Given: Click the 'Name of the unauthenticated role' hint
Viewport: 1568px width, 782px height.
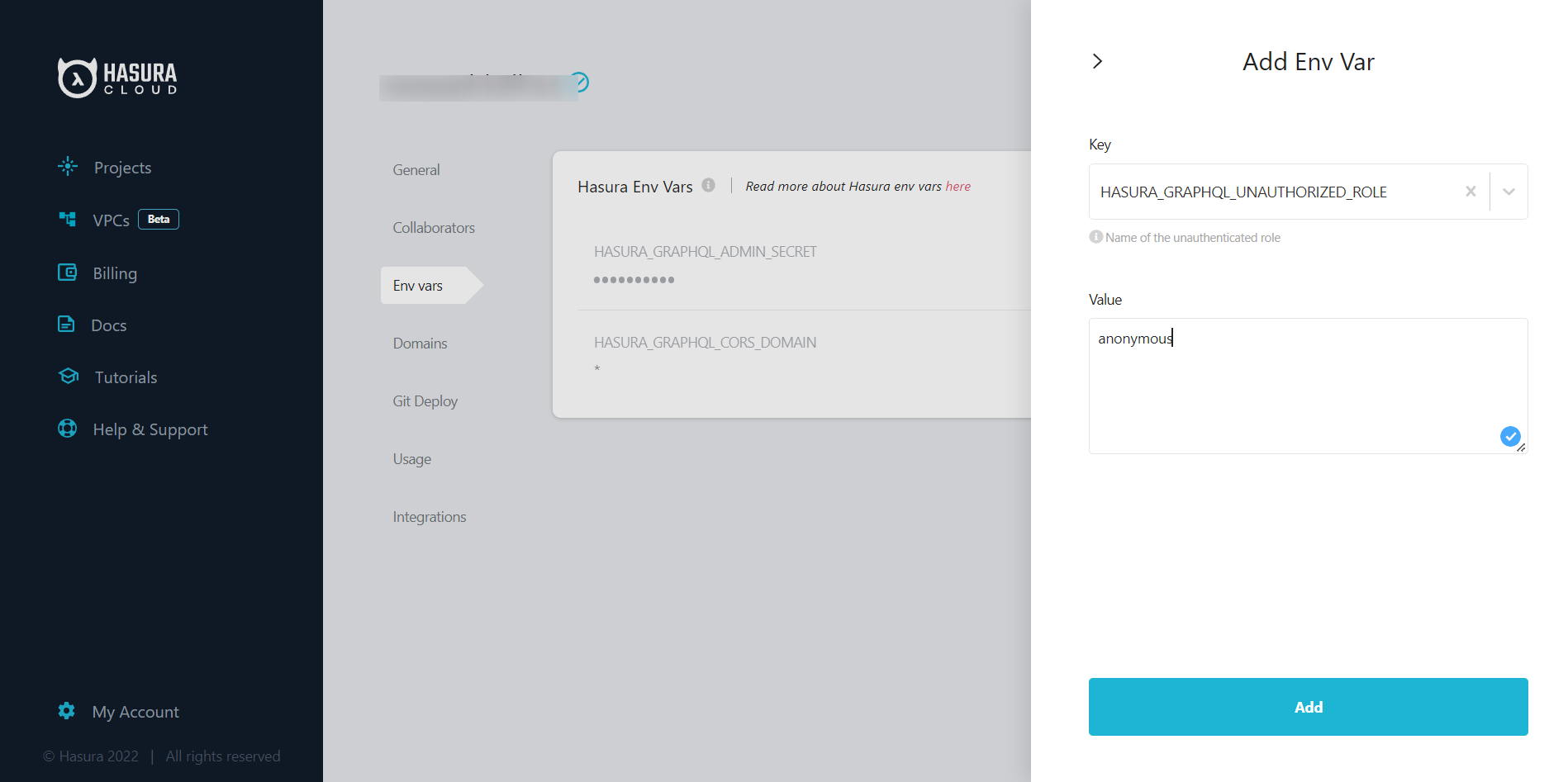Looking at the screenshot, I should coord(1192,238).
